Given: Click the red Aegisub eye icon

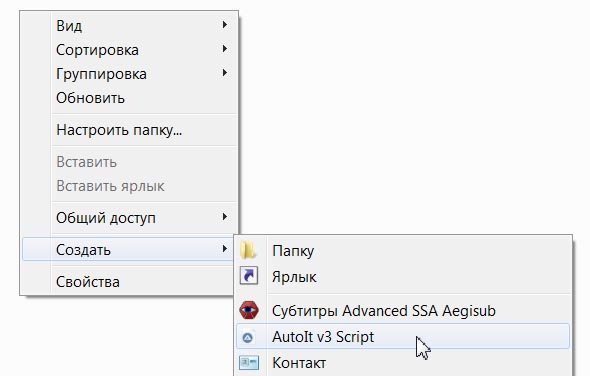Looking at the screenshot, I should [249, 310].
